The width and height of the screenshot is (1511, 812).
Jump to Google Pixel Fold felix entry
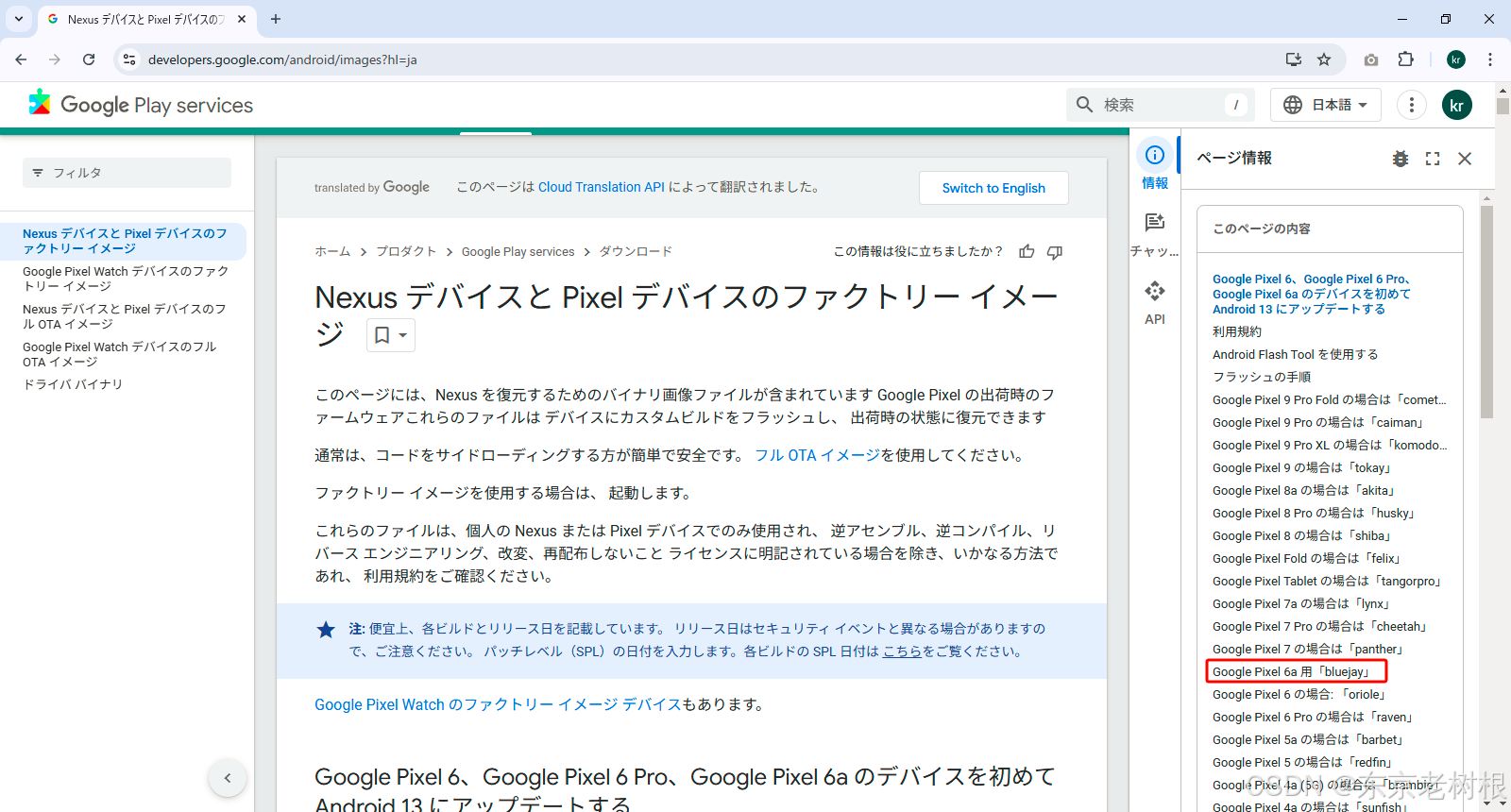tap(1307, 558)
